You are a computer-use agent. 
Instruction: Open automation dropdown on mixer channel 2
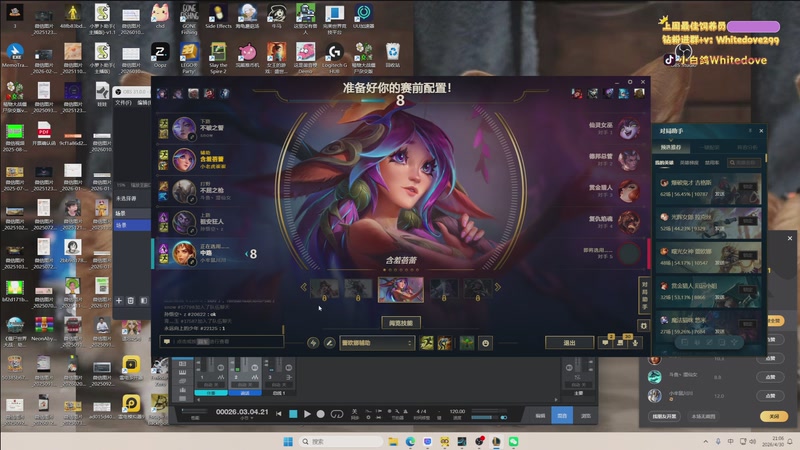pos(245,385)
